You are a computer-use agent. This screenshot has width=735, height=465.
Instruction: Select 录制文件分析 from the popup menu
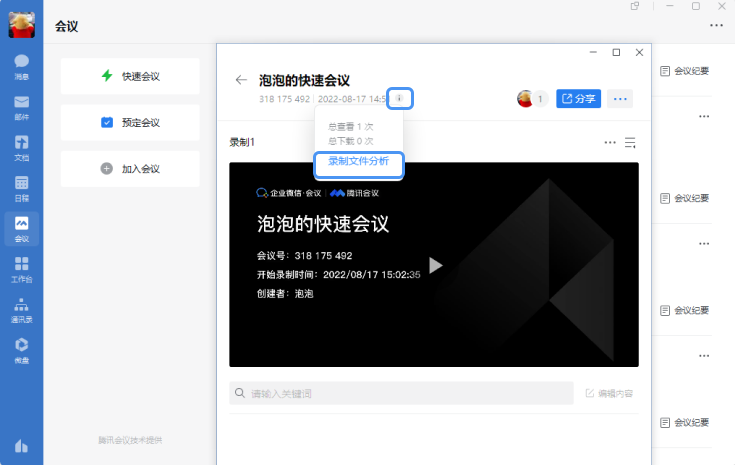pos(358,161)
